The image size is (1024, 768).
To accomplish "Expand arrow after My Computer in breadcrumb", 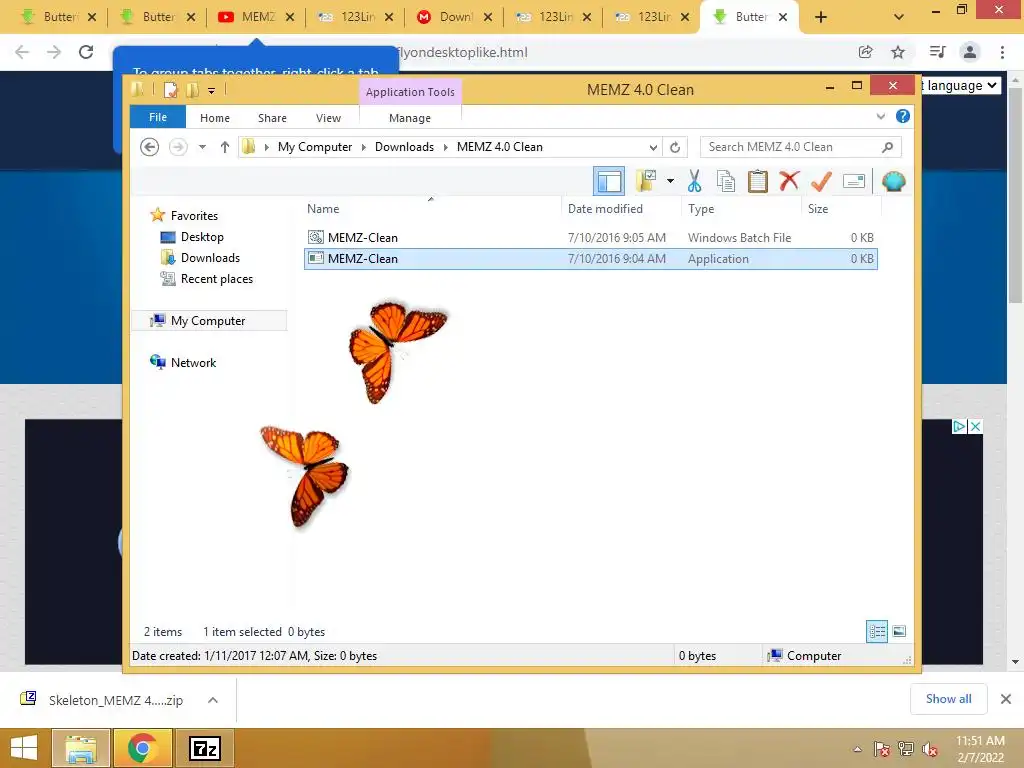I will [x=364, y=147].
